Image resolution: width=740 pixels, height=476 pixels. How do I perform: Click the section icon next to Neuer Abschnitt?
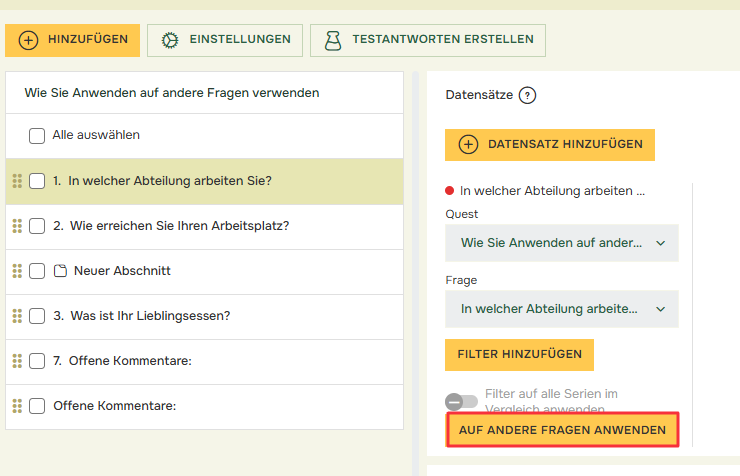(60, 271)
